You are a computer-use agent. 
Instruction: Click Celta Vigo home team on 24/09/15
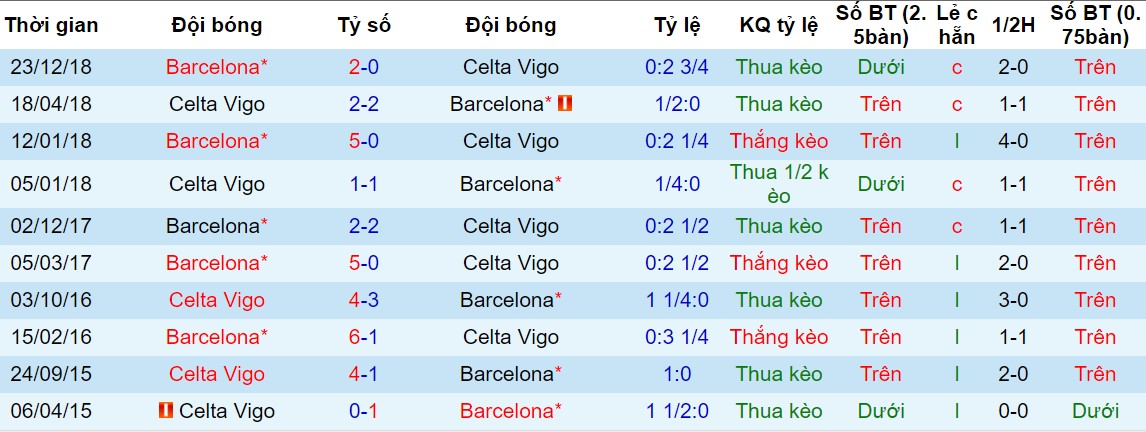pyautogui.click(x=217, y=374)
